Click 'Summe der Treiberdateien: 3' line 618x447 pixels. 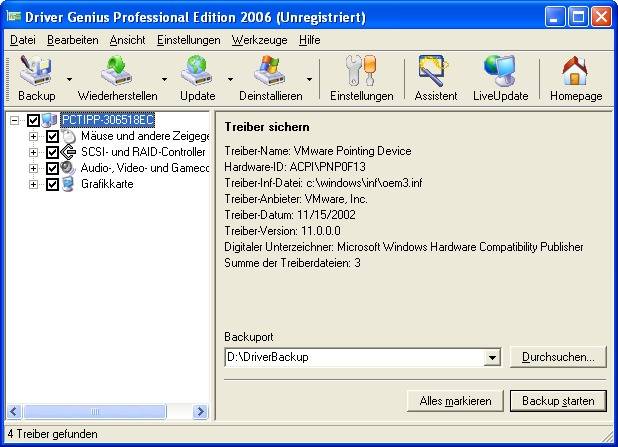292,263
